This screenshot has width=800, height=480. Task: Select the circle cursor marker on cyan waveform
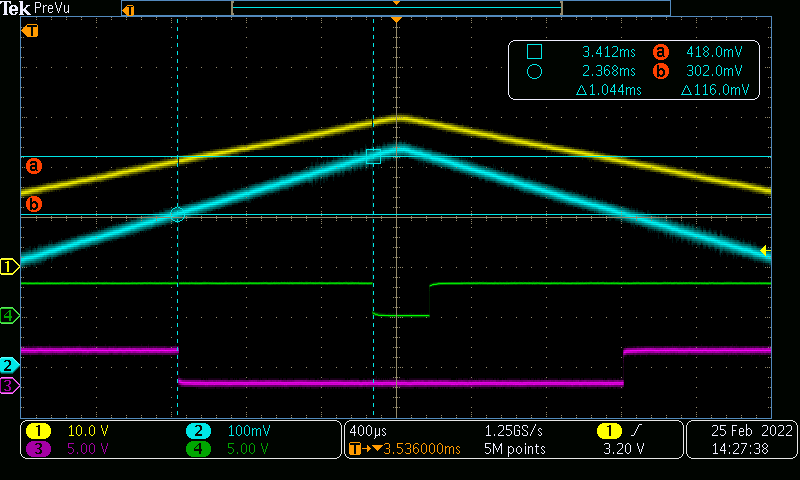177,214
